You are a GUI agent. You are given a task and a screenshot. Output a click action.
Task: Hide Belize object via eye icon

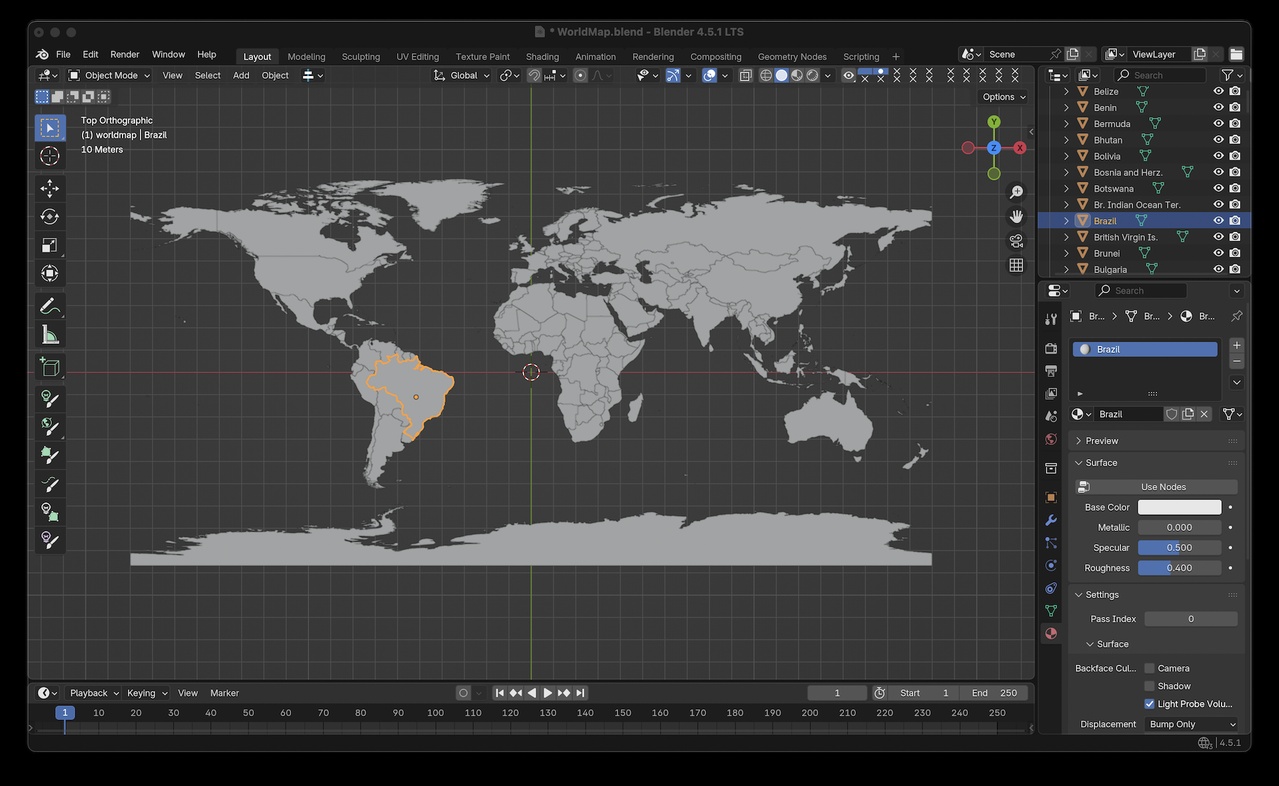[x=1218, y=91]
